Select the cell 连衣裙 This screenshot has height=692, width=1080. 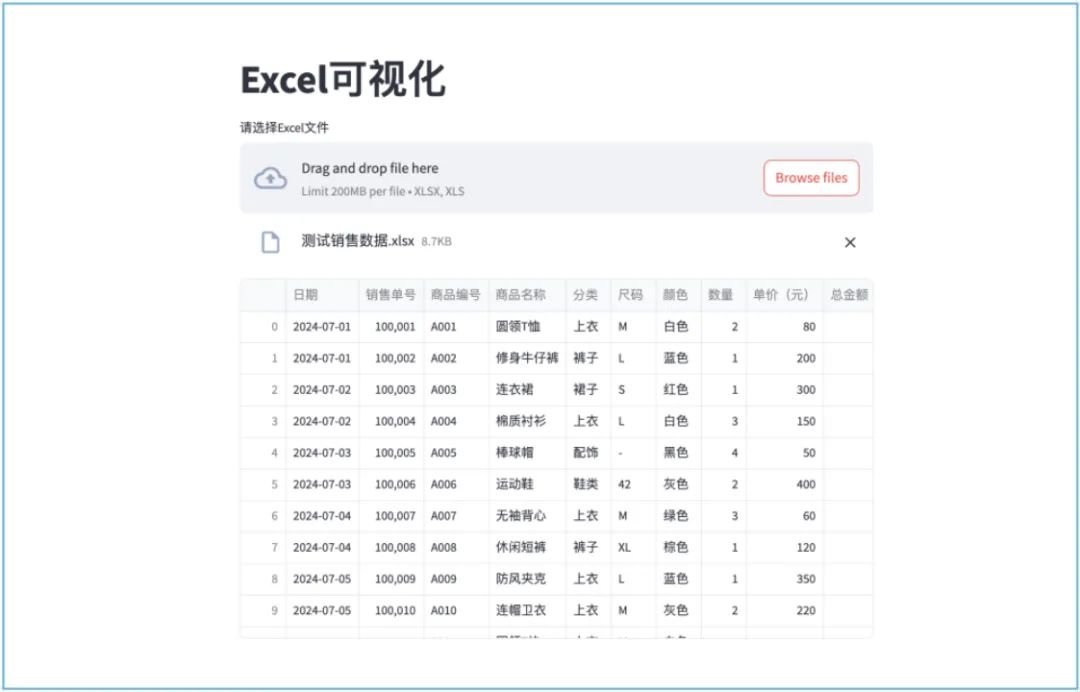pos(527,390)
